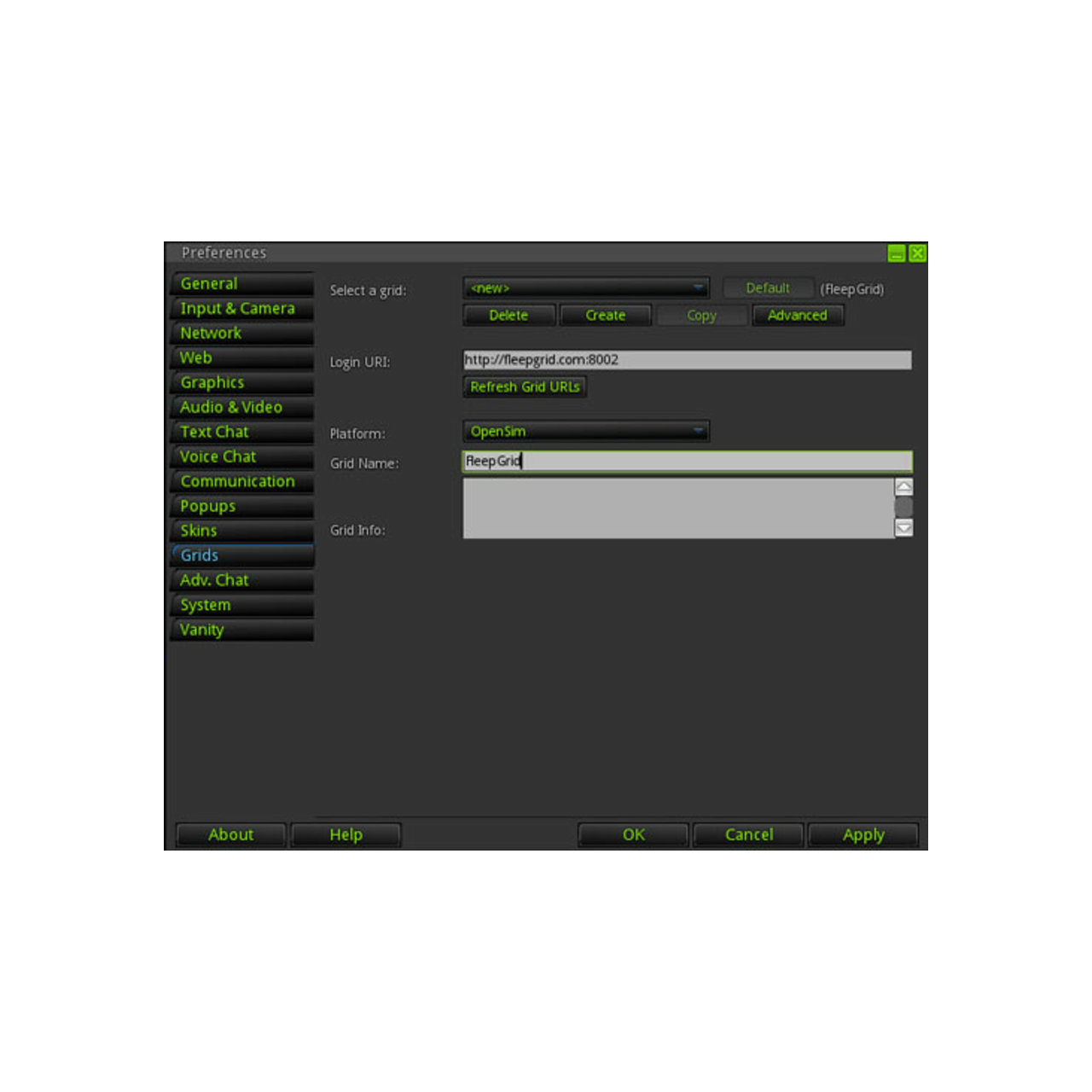Open the Advanced grid options
Screen dimensions: 1092x1092
(798, 315)
